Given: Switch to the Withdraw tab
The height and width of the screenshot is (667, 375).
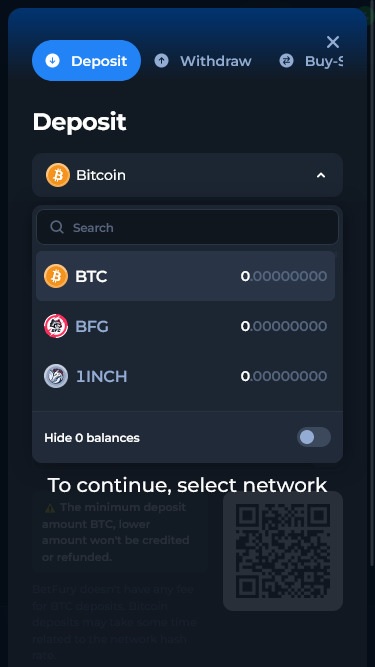Looking at the screenshot, I should click(203, 61).
